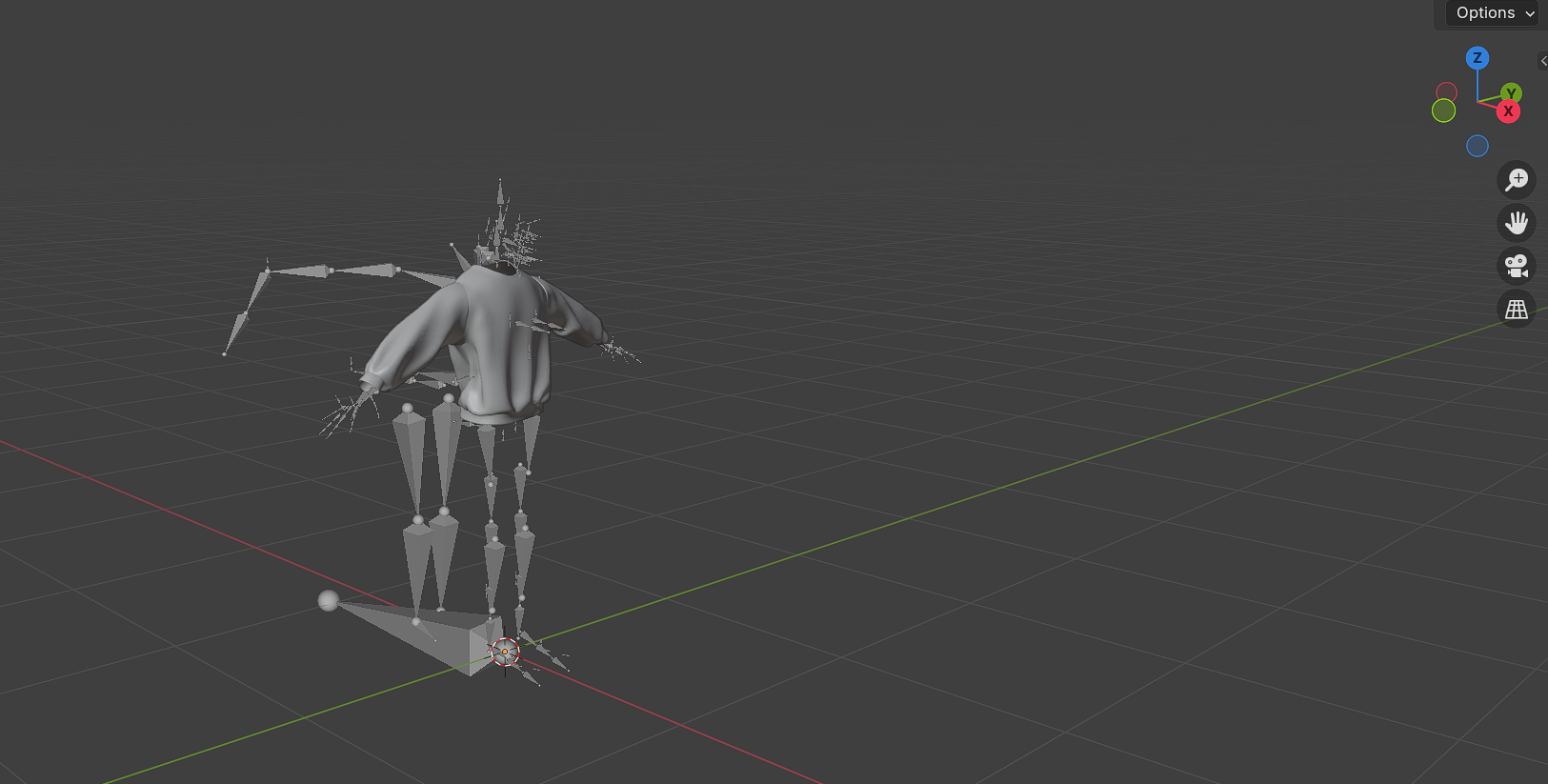Image resolution: width=1548 pixels, height=784 pixels.
Task: Click the green Y axis gizmo
Action: 1511,92
